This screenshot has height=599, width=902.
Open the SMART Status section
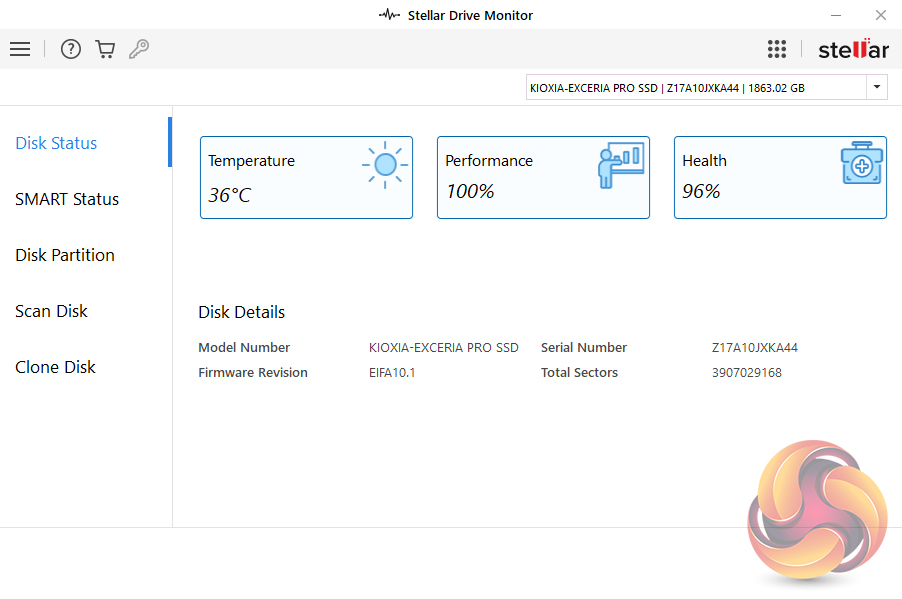click(x=67, y=199)
